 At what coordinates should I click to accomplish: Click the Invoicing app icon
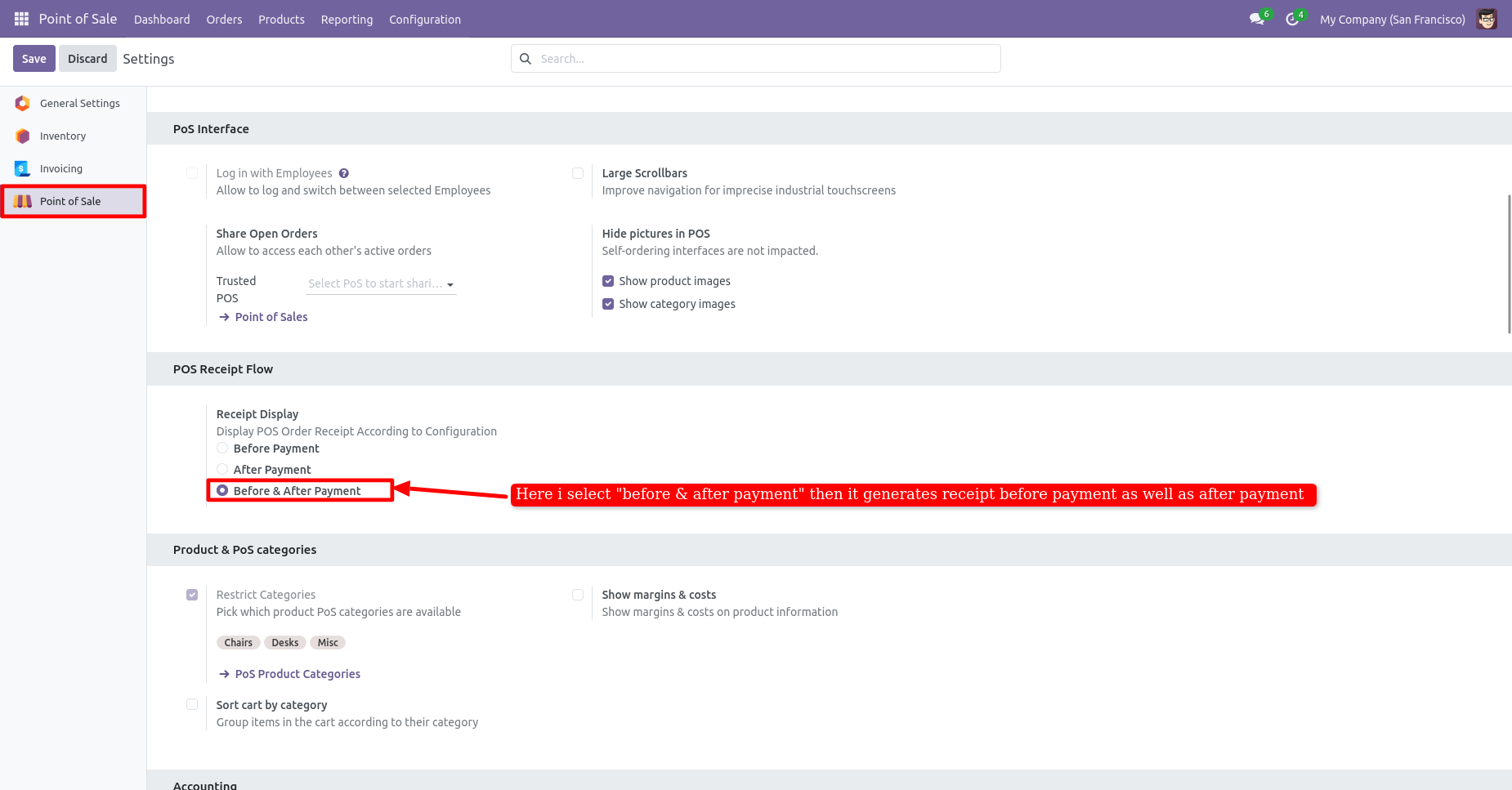point(23,168)
